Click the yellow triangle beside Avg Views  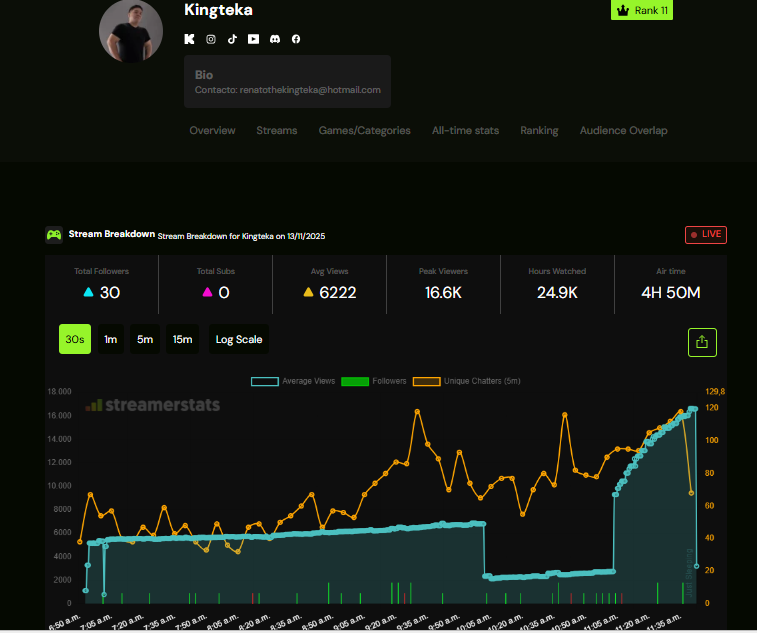coord(308,292)
